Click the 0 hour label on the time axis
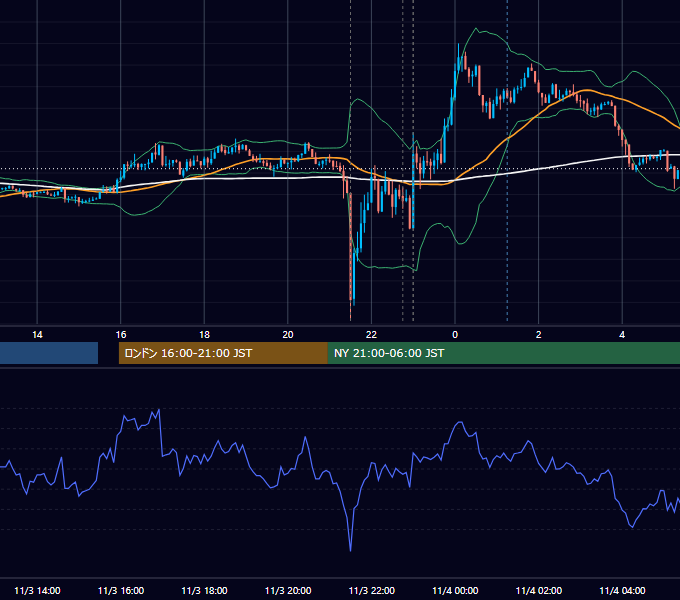 [x=455, y=335]
